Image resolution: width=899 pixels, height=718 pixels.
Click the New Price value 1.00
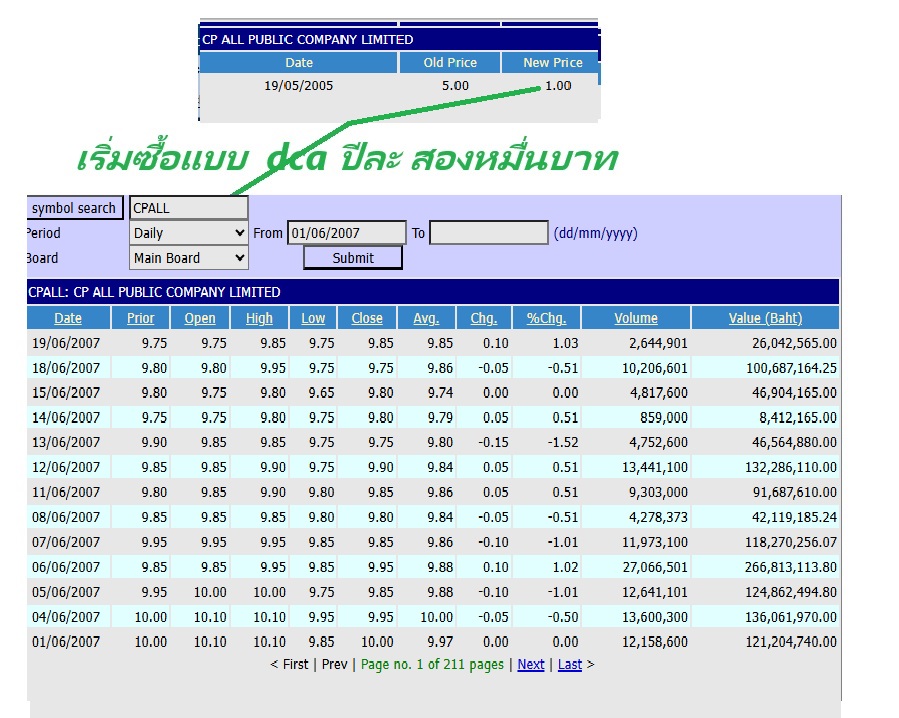click(x=558, y=86)
